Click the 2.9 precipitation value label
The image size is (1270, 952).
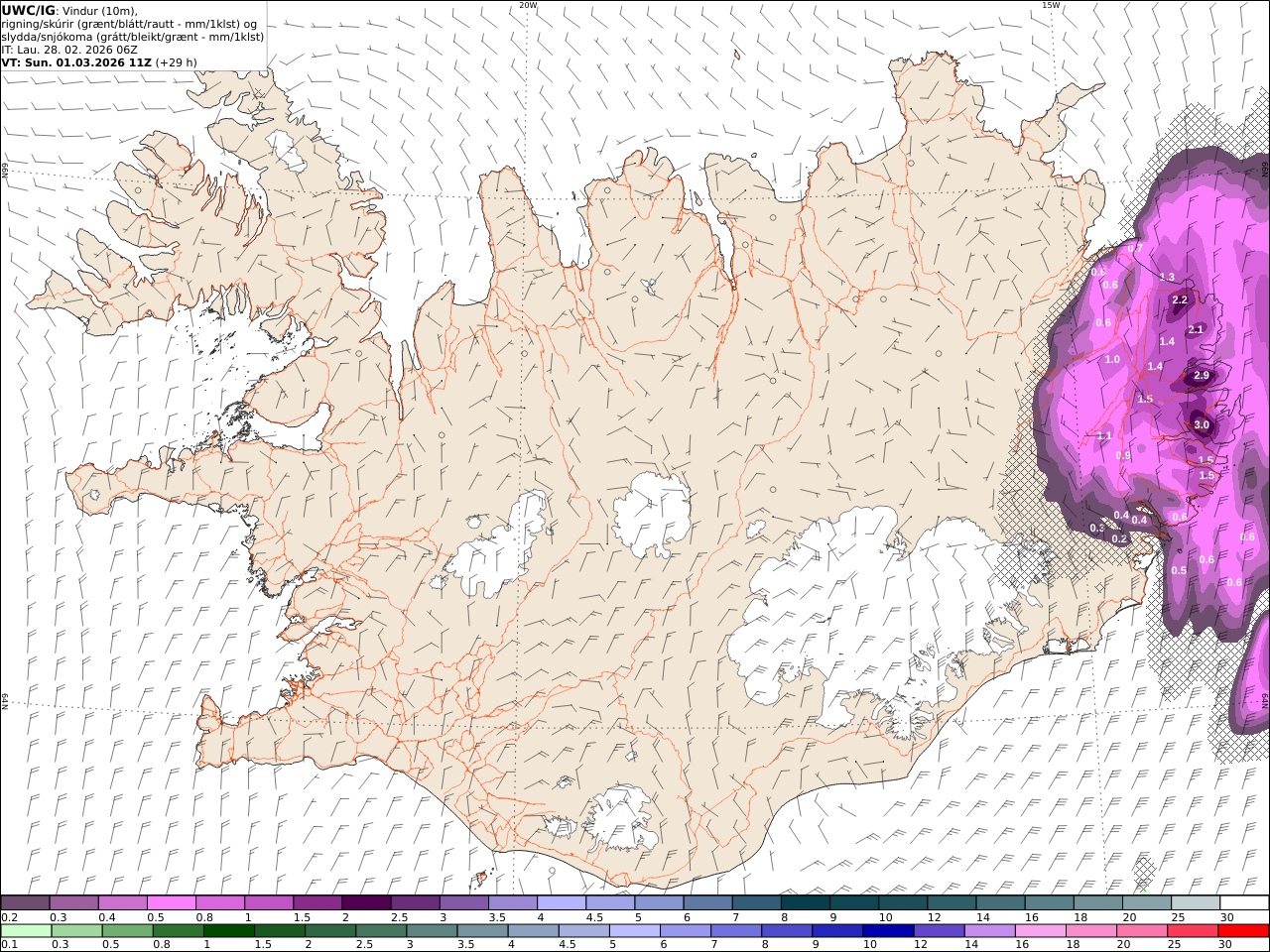[1202, 376]
